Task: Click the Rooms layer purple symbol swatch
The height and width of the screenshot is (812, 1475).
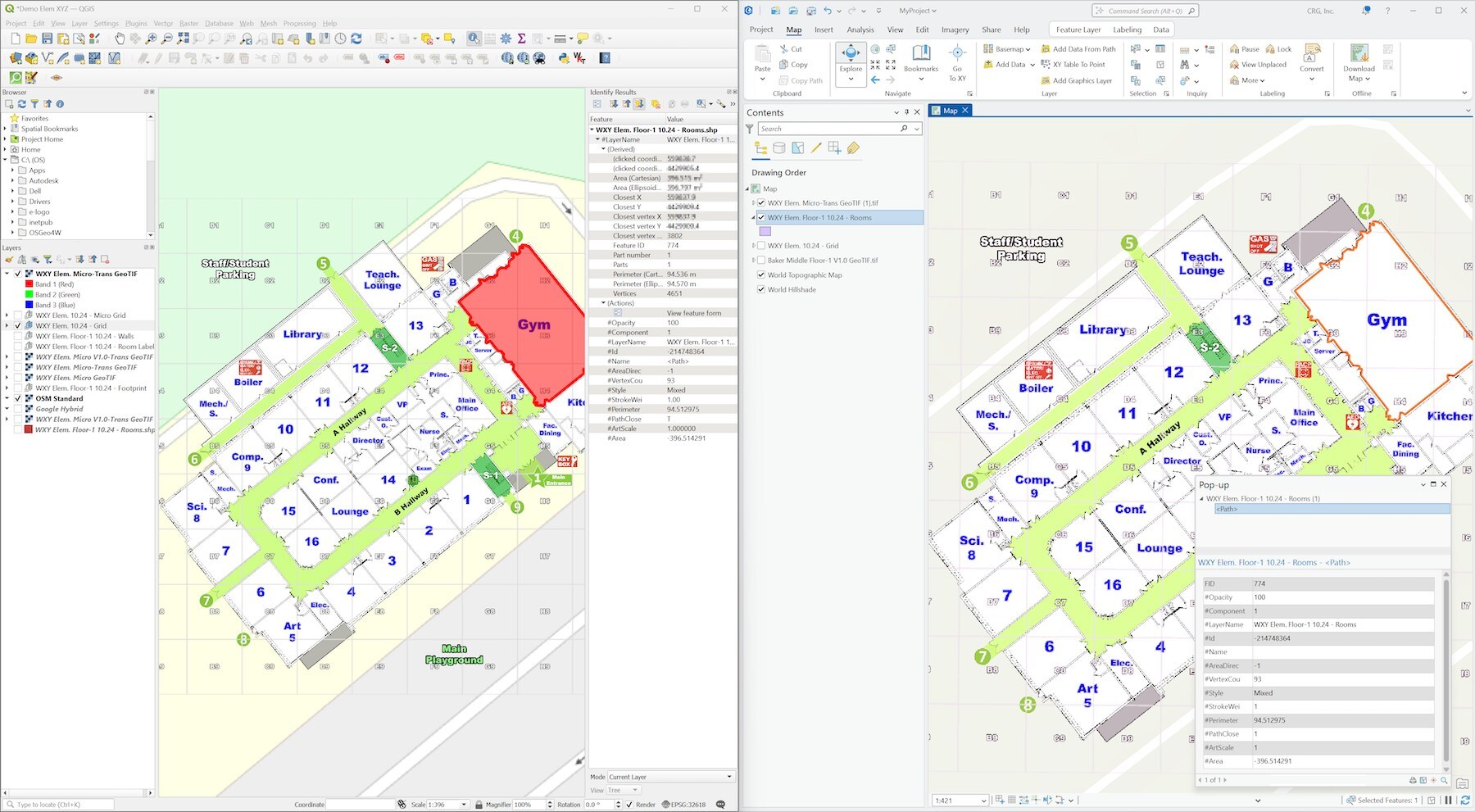Action: (765, 232)
